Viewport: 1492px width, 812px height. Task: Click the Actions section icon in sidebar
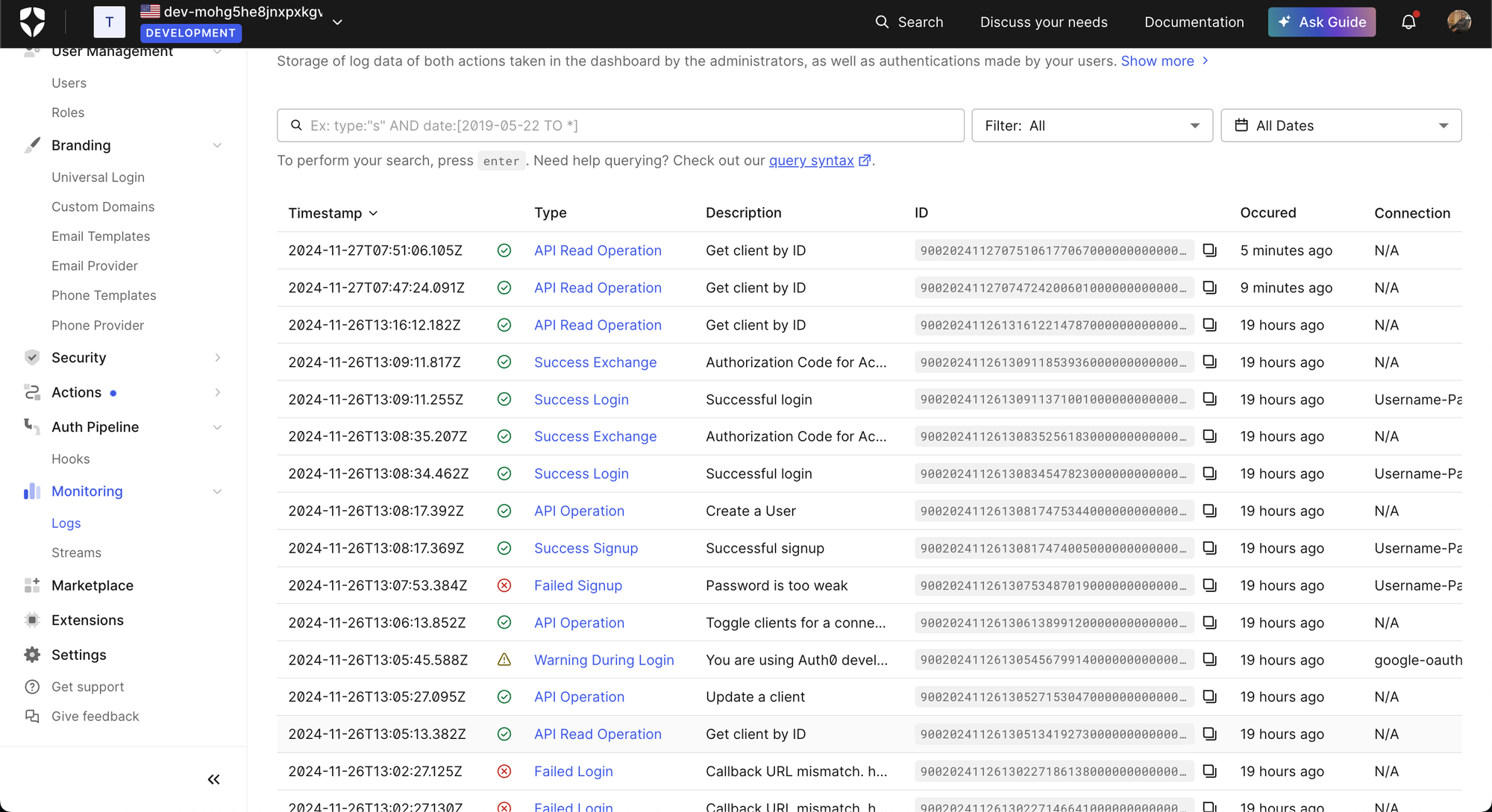coord(31,392)
